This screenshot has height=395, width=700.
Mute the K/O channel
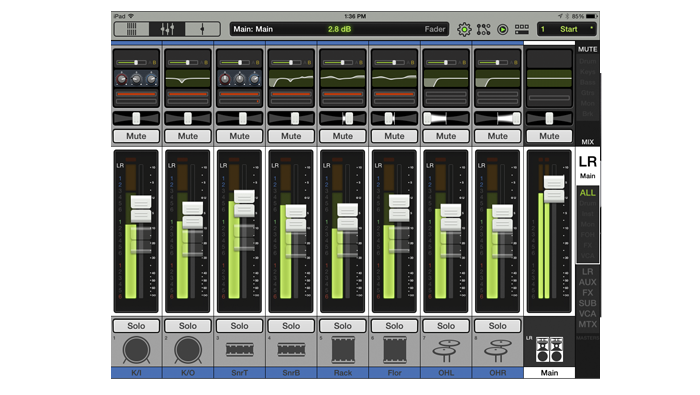(x=188, y=136)
